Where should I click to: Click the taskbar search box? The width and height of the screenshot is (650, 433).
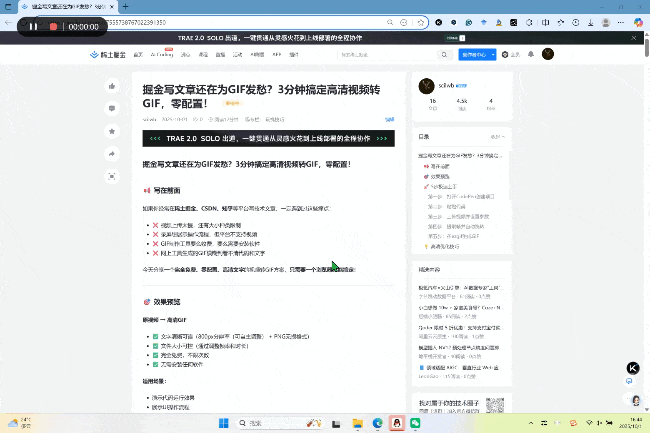coord(280,423)
